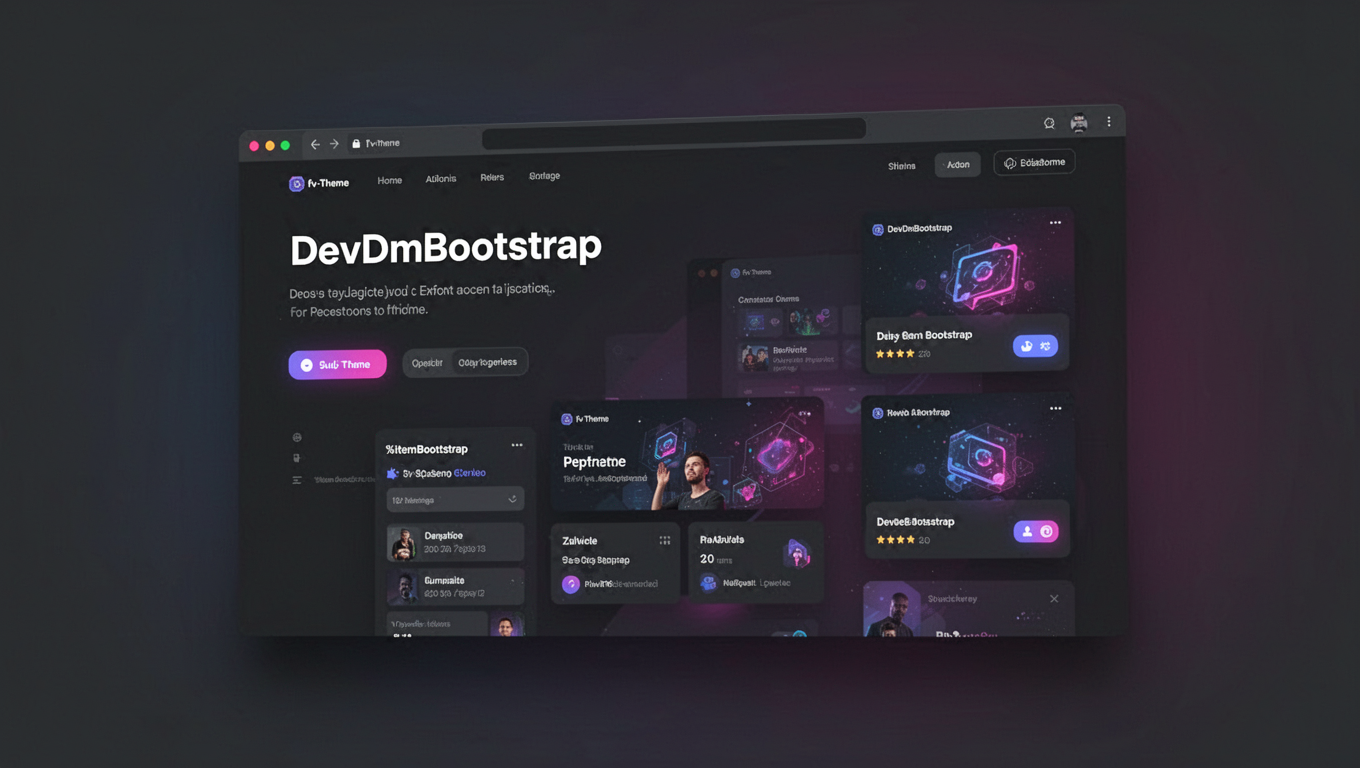Screen dimensions: 1360x768
Task: Click pill button on Daisy Bam Bootstrap card
Action: 1035,346
